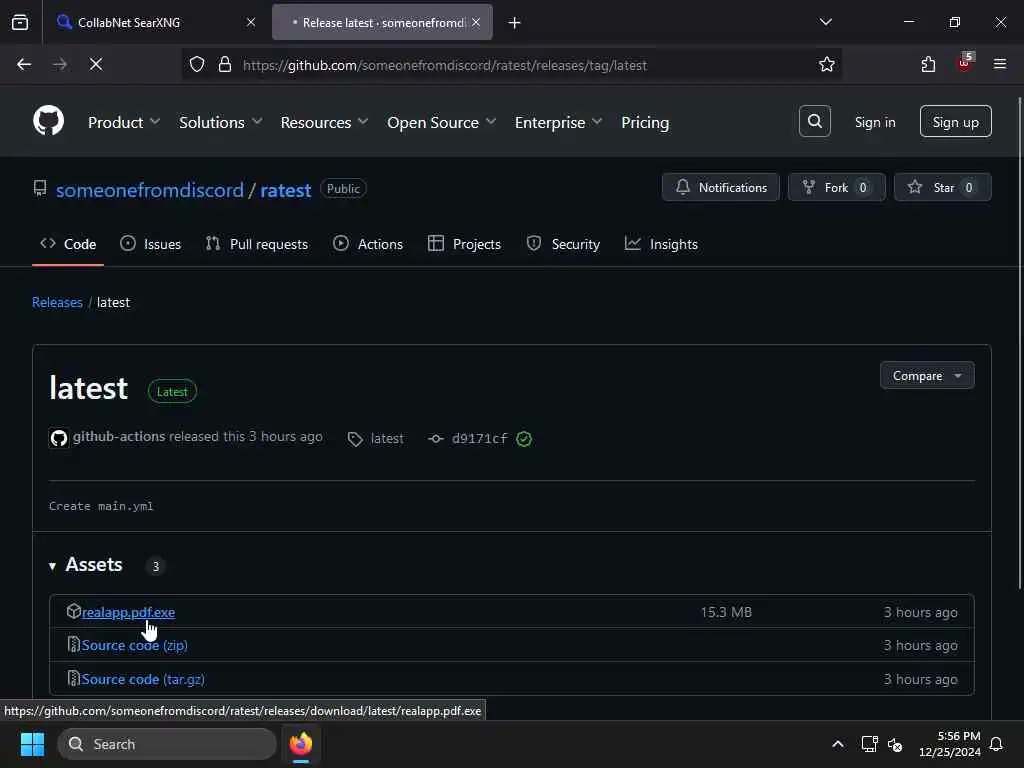Open the Compare dropdown
This screenshot has width=1024, height=768.
click(x=927, y=376)
